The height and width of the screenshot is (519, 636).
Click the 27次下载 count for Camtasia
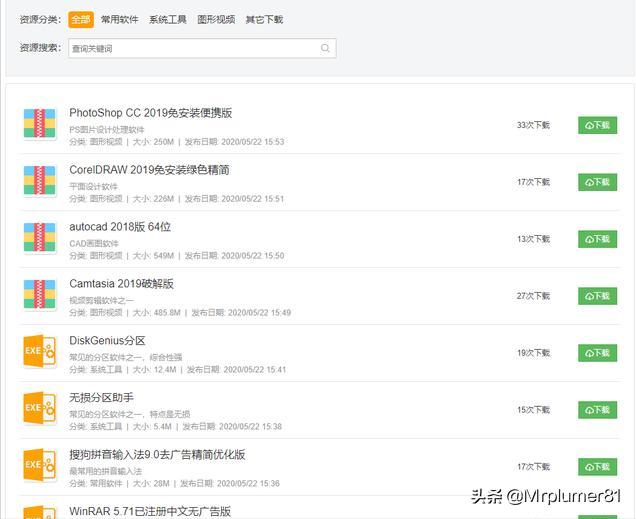[533, 296]
